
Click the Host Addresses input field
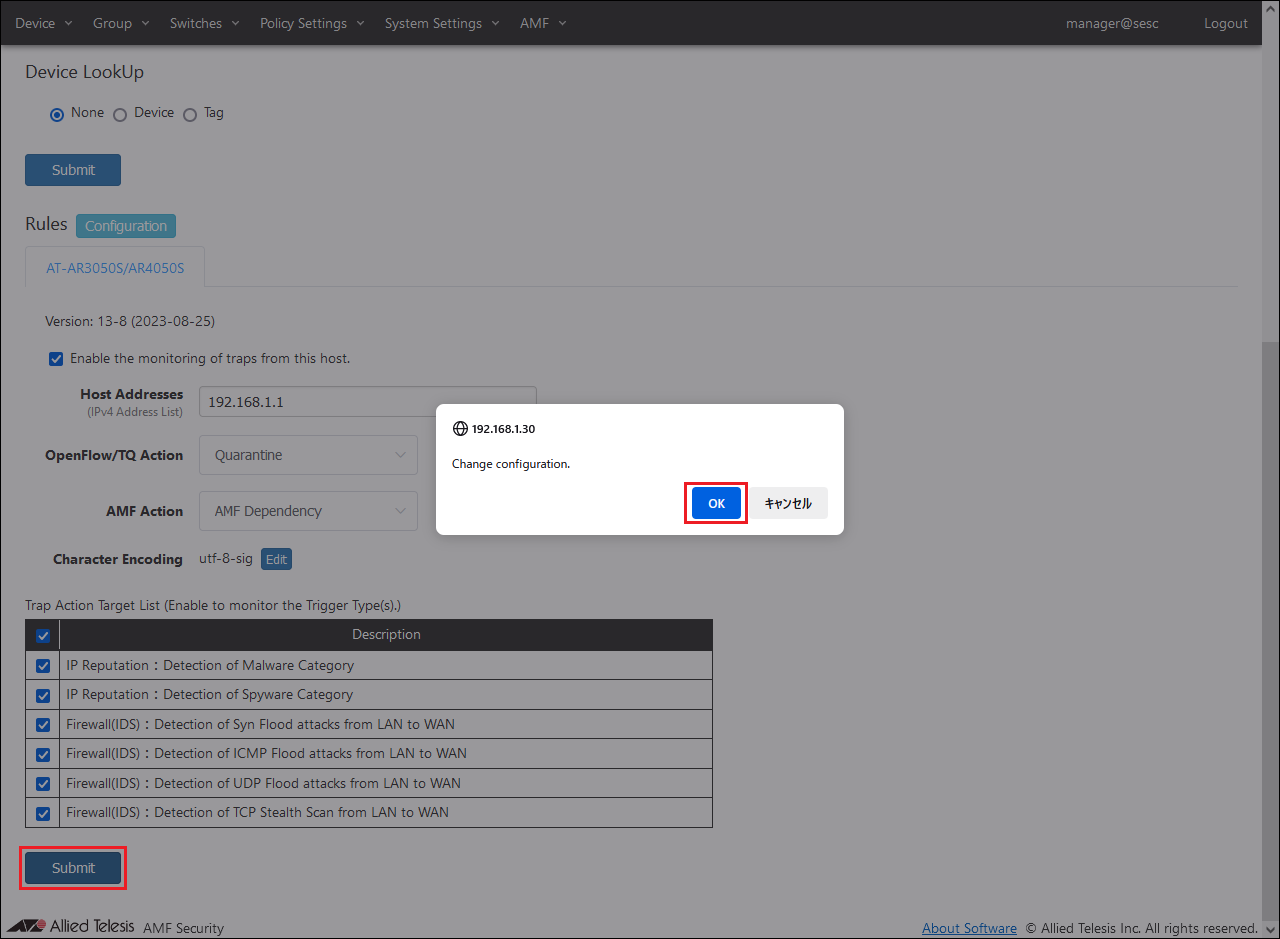[x=367, y=402]
